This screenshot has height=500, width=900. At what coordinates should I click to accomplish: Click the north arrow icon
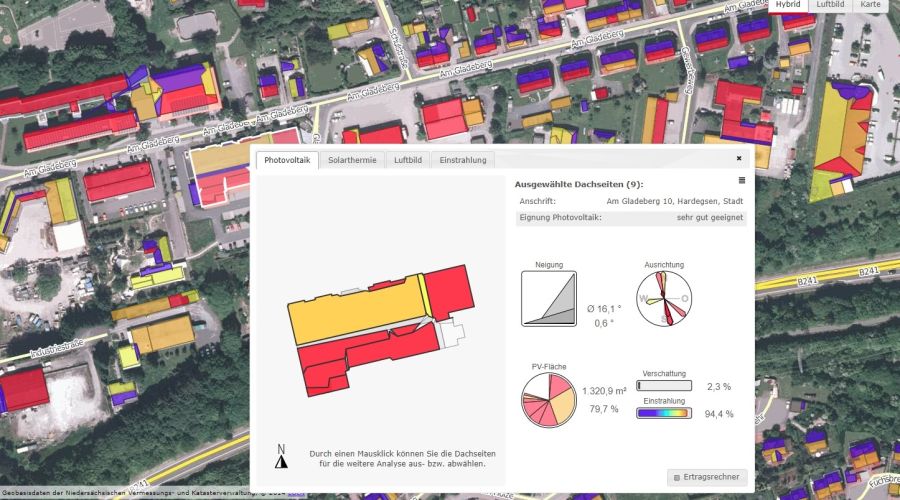pos(281,457)
